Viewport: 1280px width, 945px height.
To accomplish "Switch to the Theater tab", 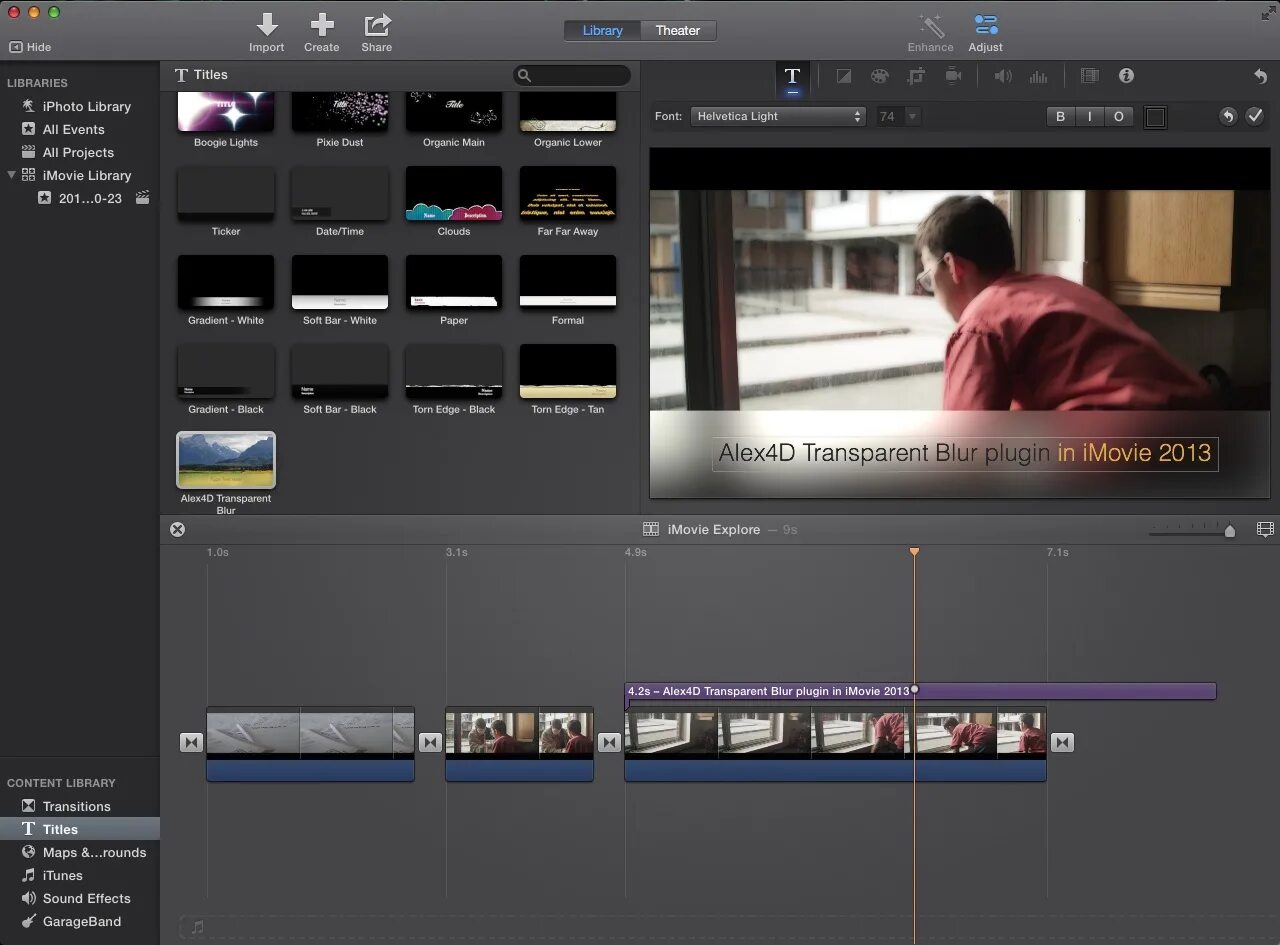I will click(677, 31).
